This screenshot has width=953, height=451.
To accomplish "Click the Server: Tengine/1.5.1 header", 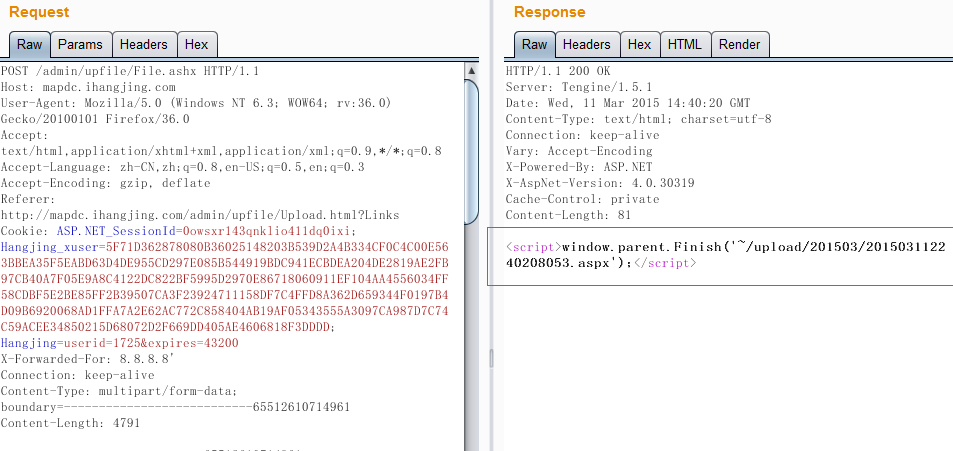I will point(579,87).
